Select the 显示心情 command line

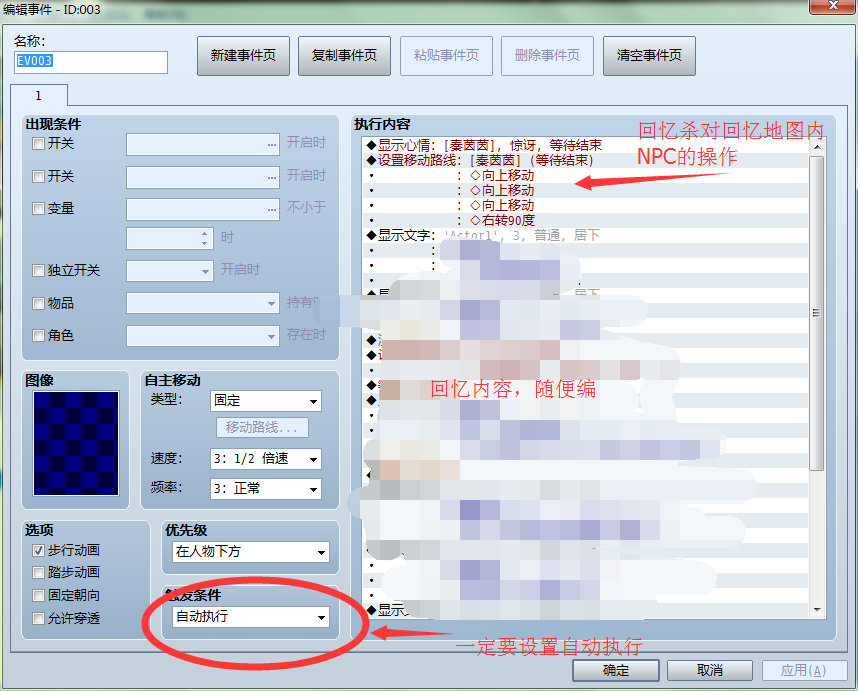pyautogui.click(x=585, y=145)
